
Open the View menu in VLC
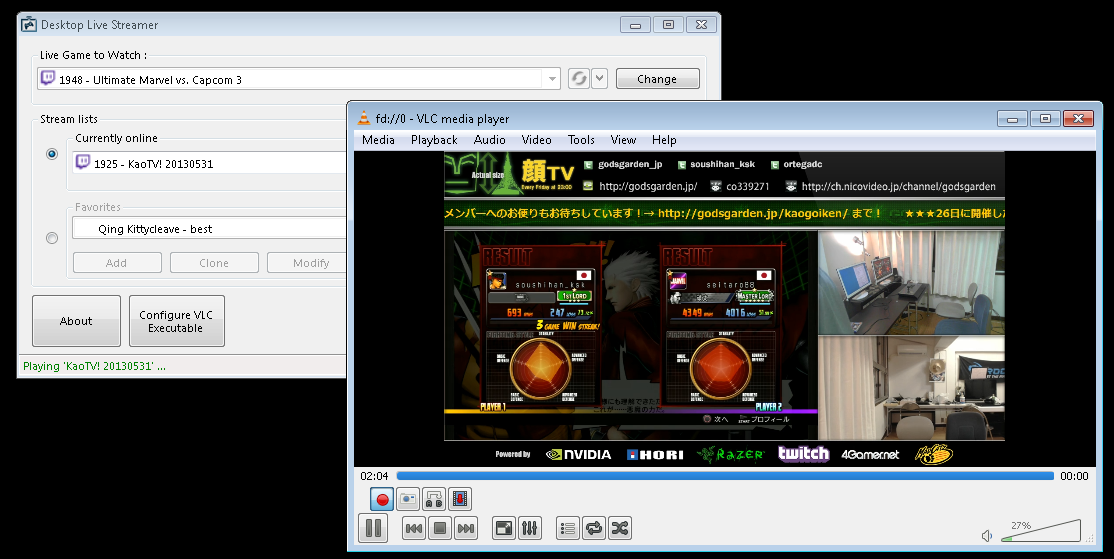pyautogui.click(x=623, y=140)
